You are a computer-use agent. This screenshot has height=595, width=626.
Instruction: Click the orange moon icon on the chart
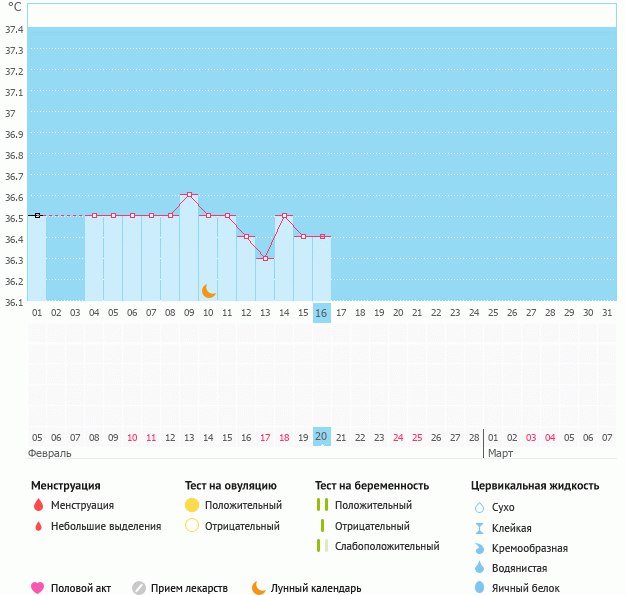point(209,290)
